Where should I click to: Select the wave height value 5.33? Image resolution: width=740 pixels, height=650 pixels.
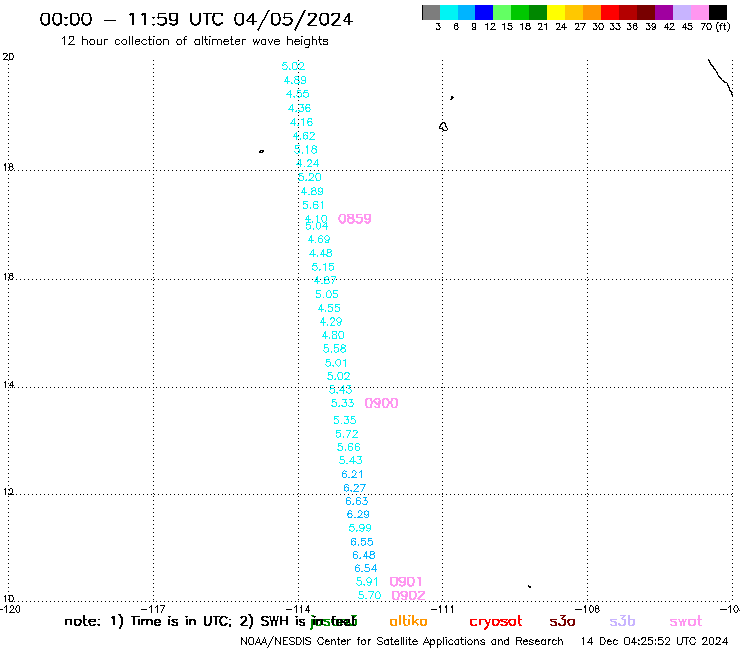[342, 403]
